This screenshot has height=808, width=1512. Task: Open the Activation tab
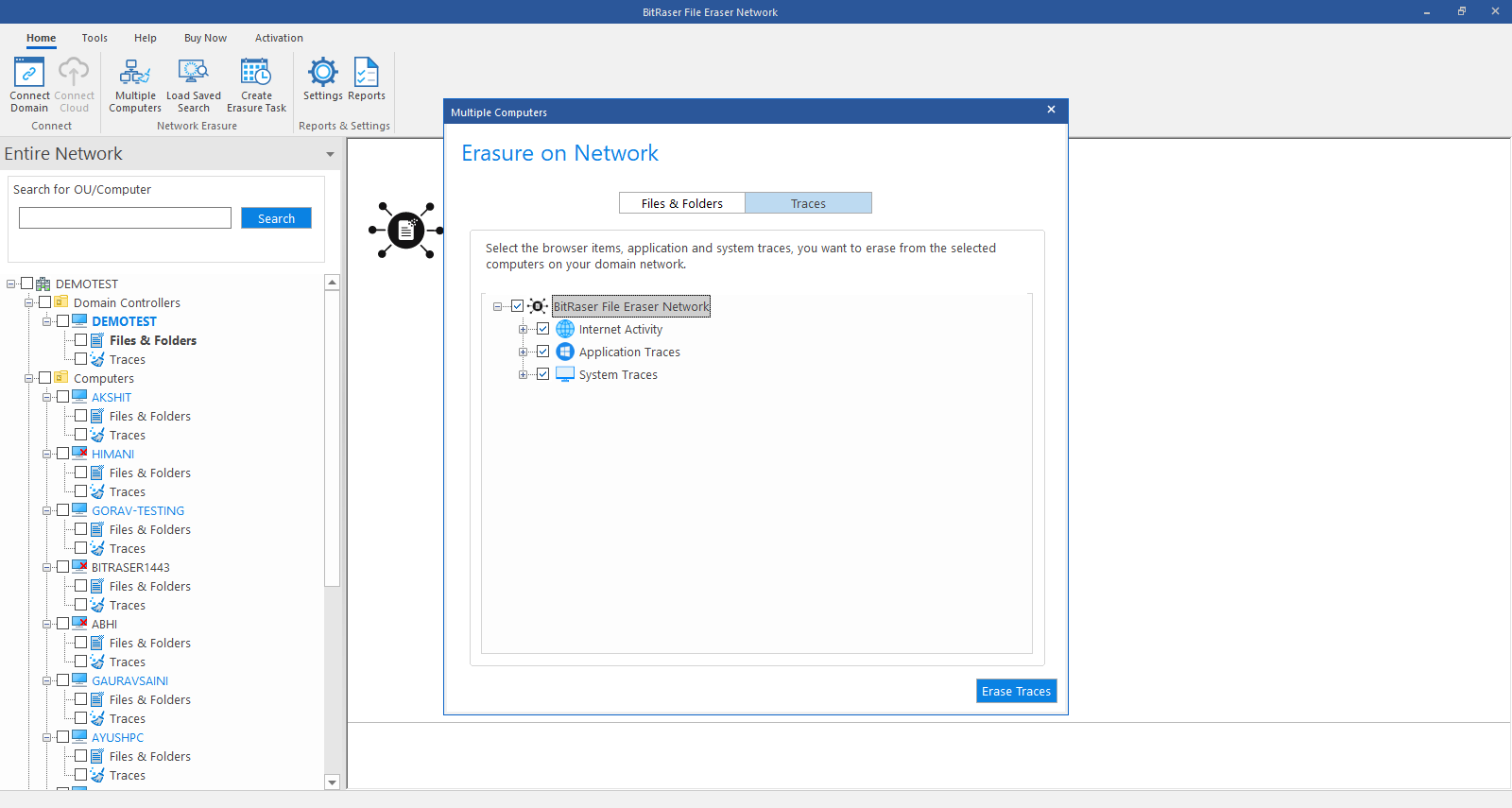pyautogui.click(x=279, y=38)
